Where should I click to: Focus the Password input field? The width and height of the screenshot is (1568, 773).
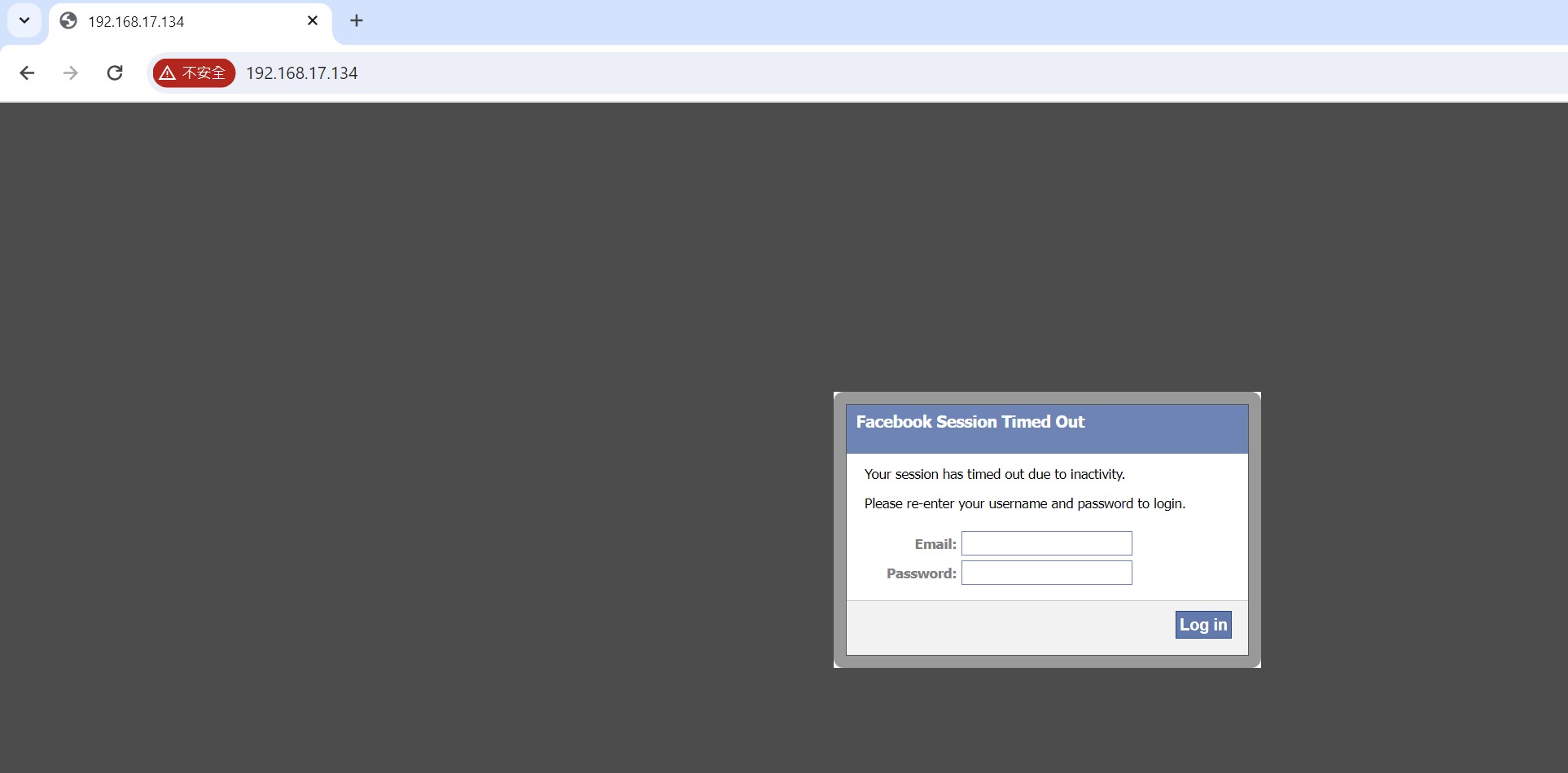1046,573
